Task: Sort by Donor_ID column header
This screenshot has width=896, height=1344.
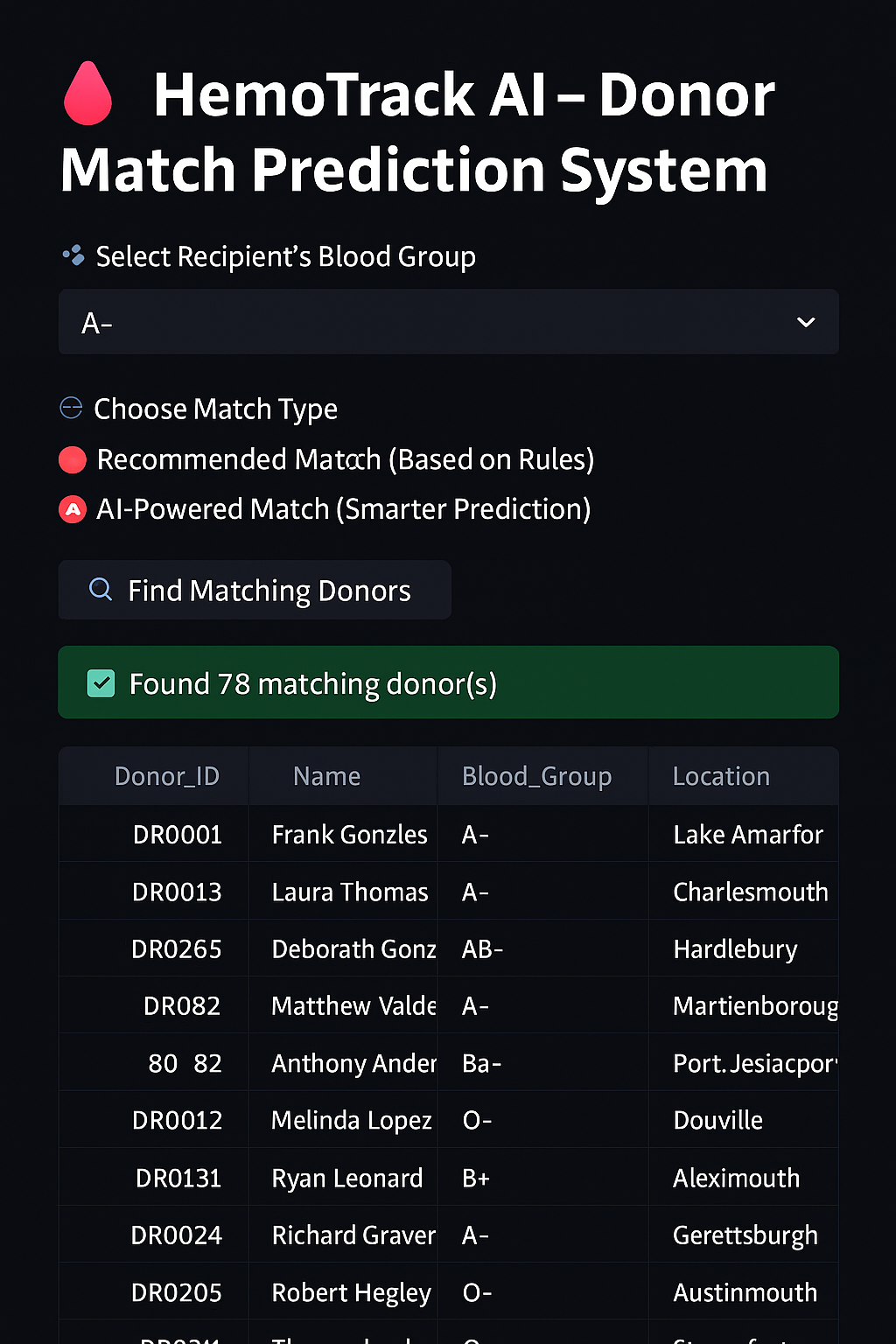Action: pos(166,776)
